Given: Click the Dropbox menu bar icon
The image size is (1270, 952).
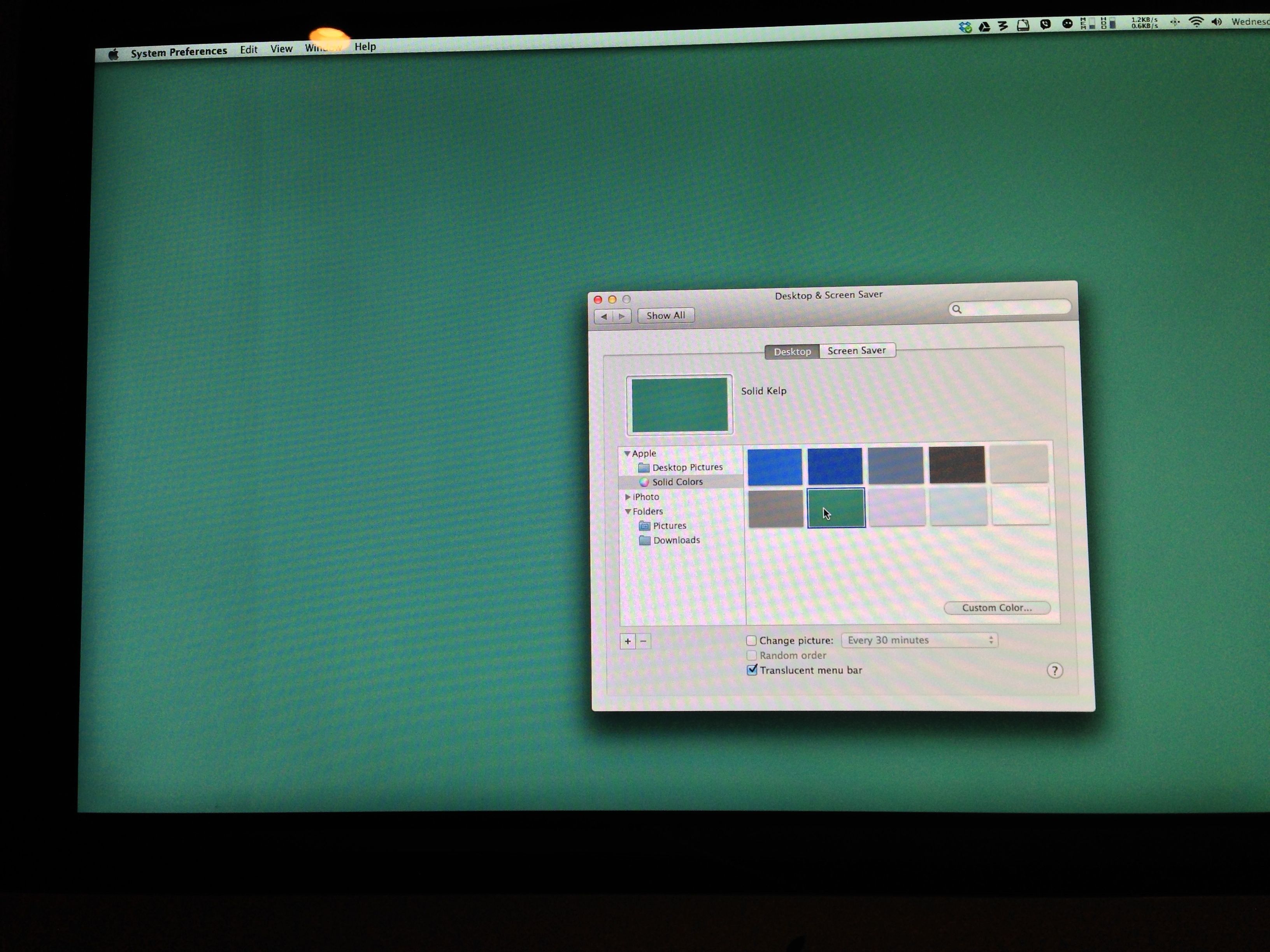Looking at the screenshot, I should click(965, 27).
